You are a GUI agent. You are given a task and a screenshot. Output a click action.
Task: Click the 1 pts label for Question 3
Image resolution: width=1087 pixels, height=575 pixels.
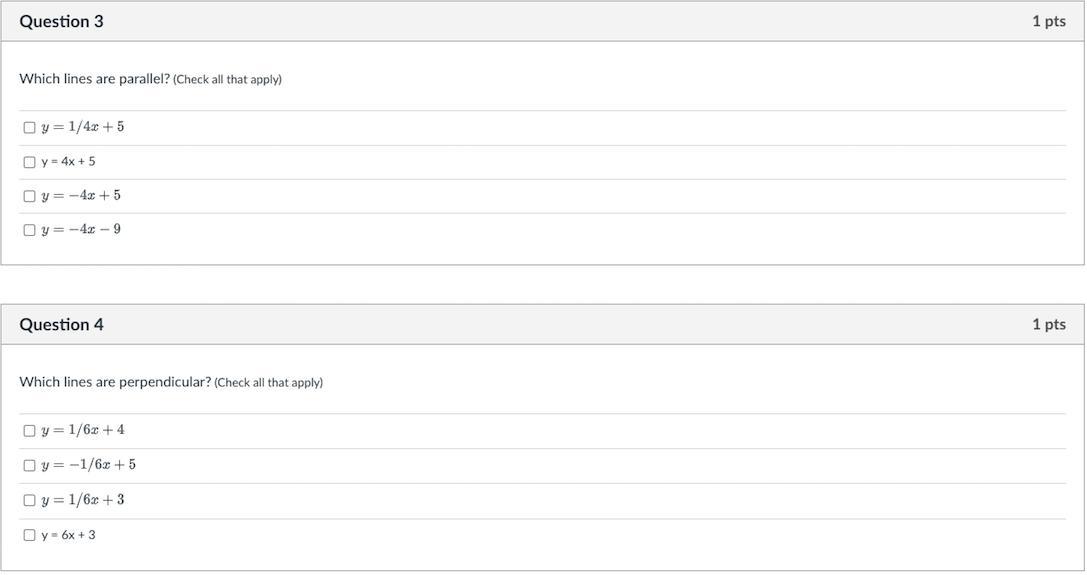pyautogui.click(x=1048, y=21)
